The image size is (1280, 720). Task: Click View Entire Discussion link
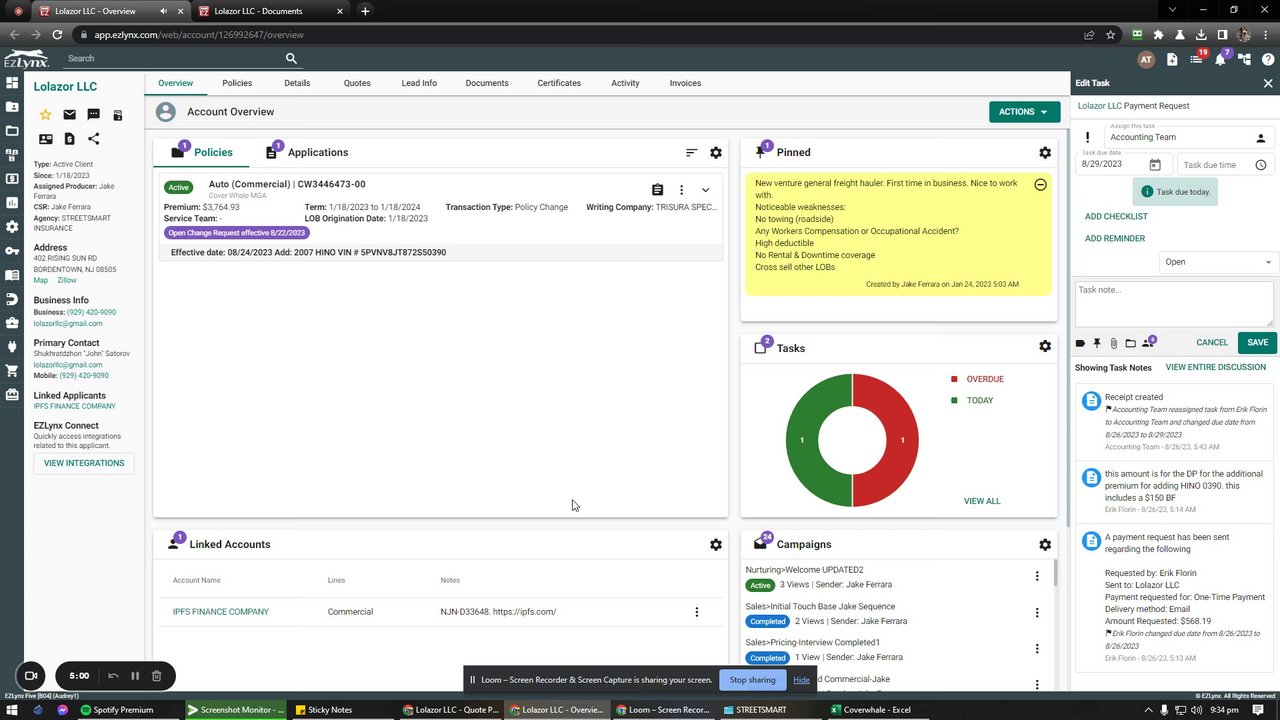pyautogui.click(x=1216, y=368)
